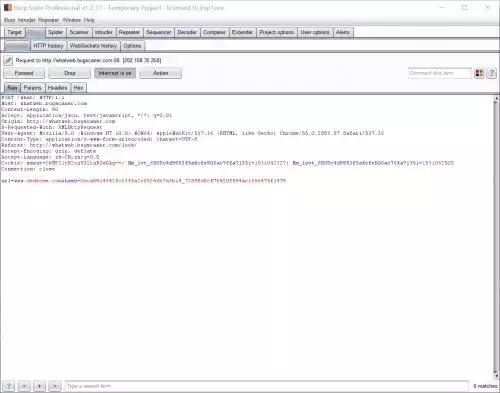
Task: Select the Hex view tab
Action: click(x=78, y=88)
